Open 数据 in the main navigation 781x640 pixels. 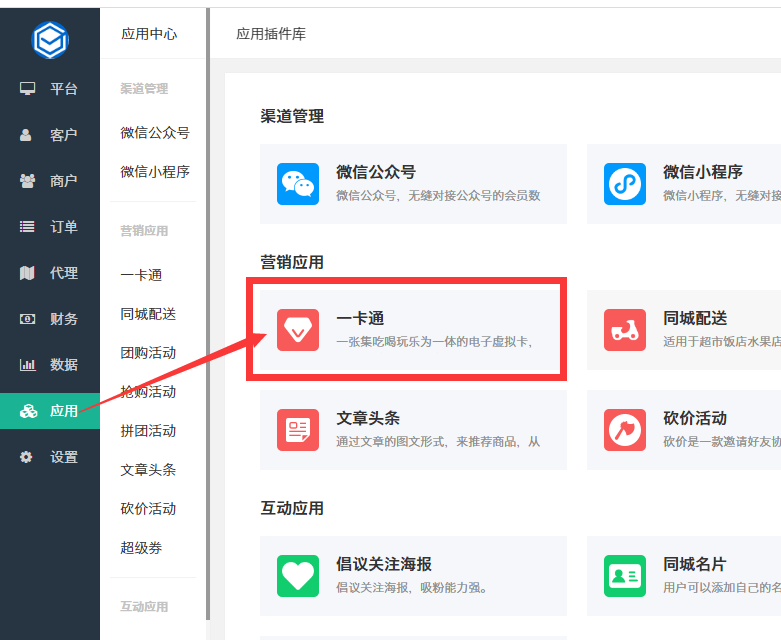50,365
